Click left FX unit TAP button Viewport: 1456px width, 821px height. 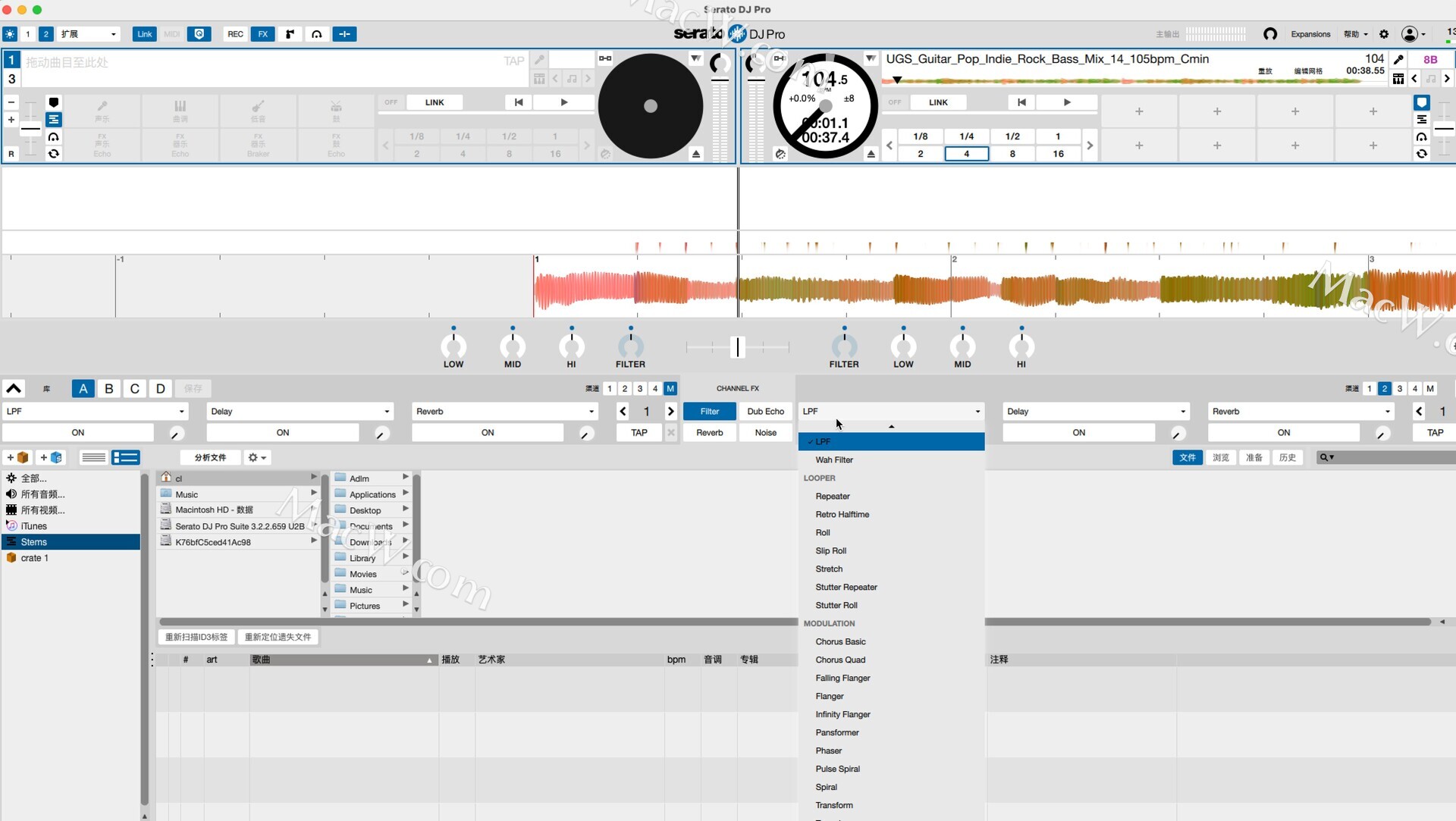639,433
